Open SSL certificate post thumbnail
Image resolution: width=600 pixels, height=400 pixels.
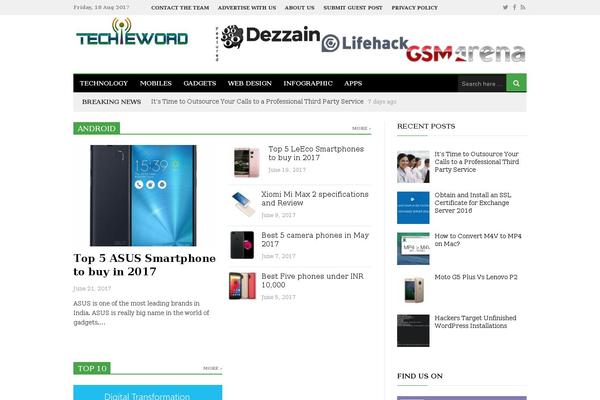pyautogui.click(x=413, y=207)
